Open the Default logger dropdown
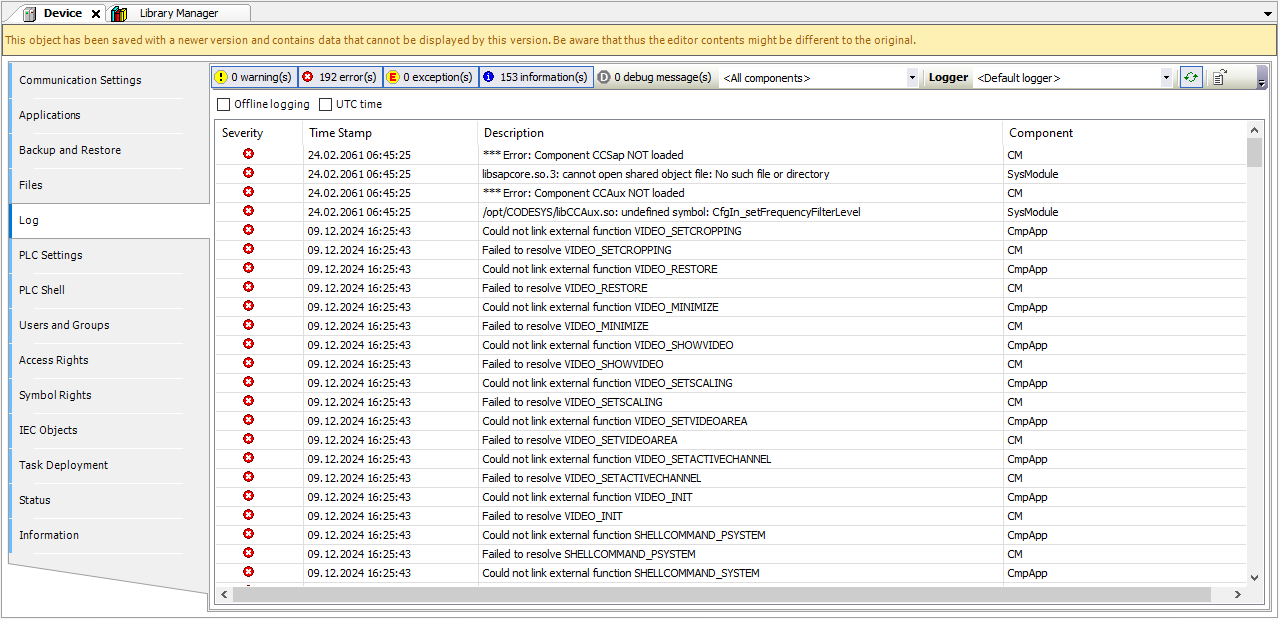The width and height of the screenshot is (1280, 619). point(1166,78)
